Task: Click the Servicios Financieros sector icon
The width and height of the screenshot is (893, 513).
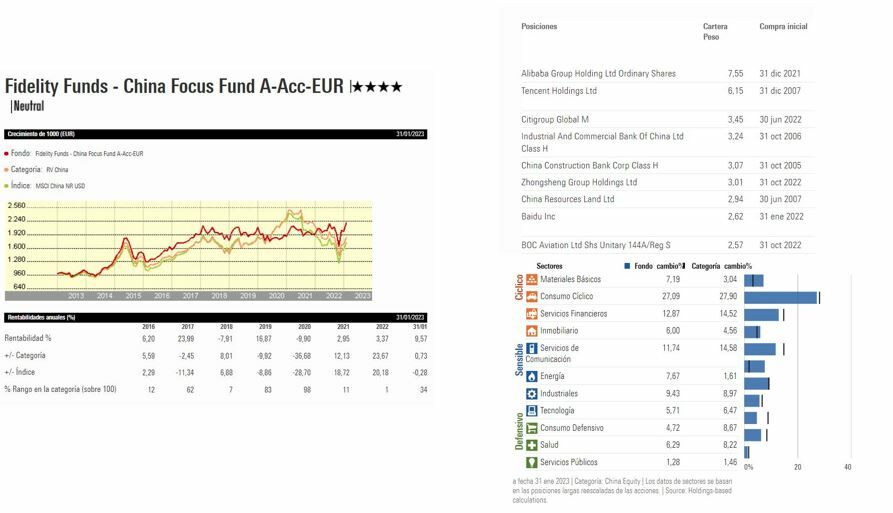Action: [532, 314]
